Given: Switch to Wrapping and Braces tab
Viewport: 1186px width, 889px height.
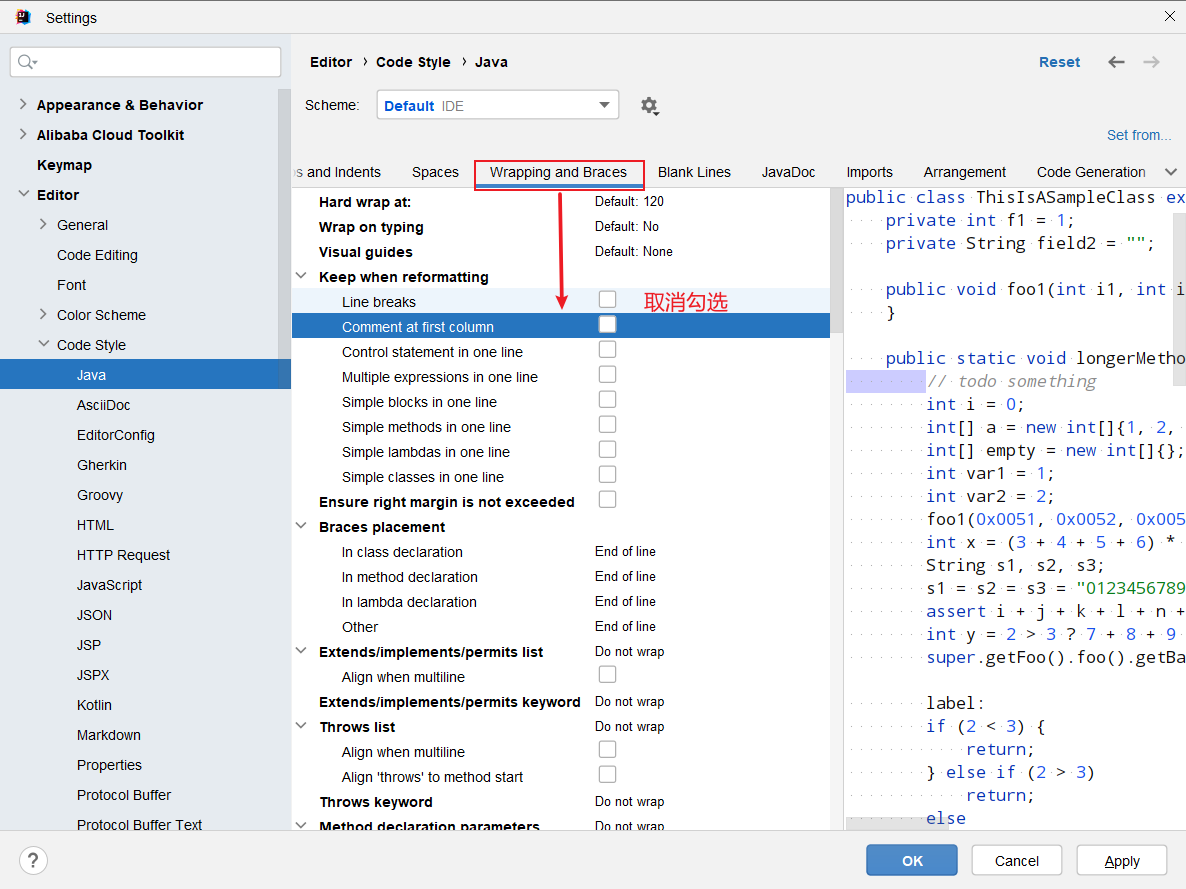Looking at the screenshot, I should coord(558,173).
